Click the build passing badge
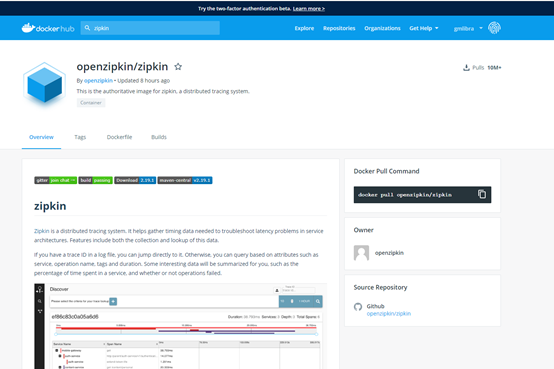The image size is (554, 369). [x=95, y=180]
